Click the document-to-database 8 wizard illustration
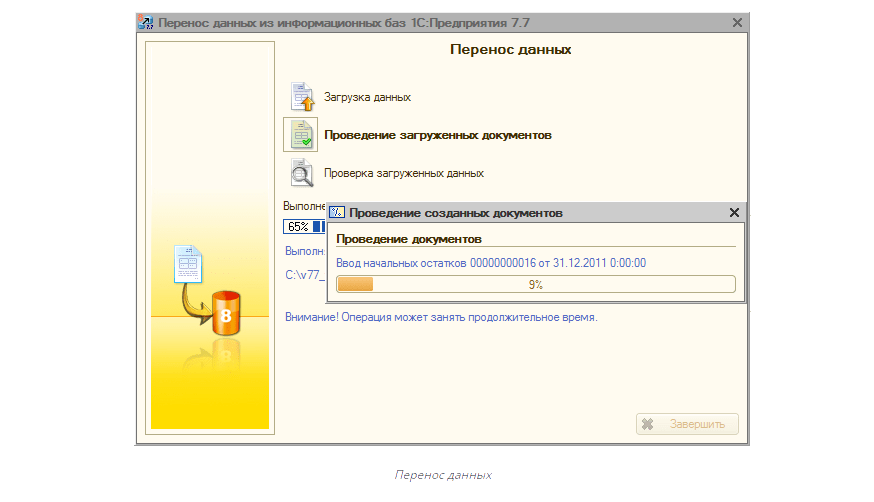 (207, 289)
